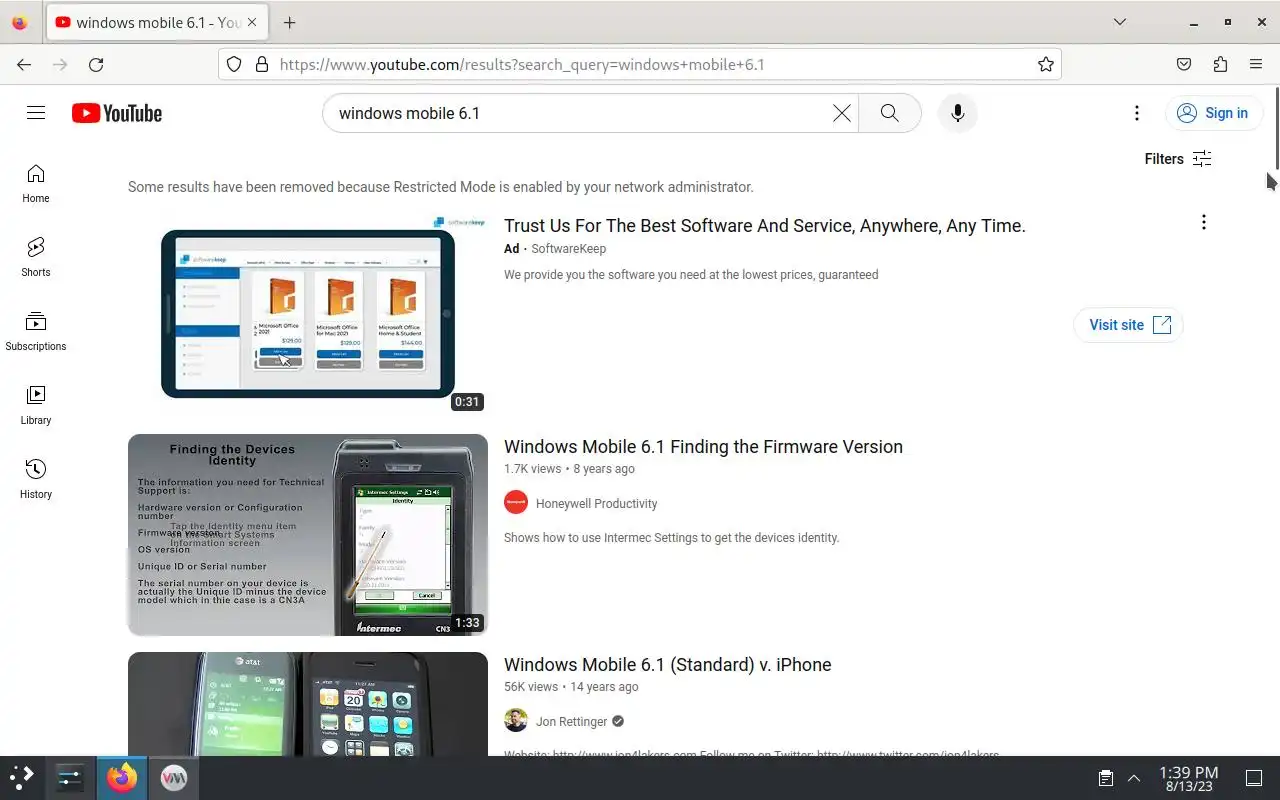This screenshot has width=1280, height=800.
Task: View site security padlock info
Action: click(x=262, y=65)
